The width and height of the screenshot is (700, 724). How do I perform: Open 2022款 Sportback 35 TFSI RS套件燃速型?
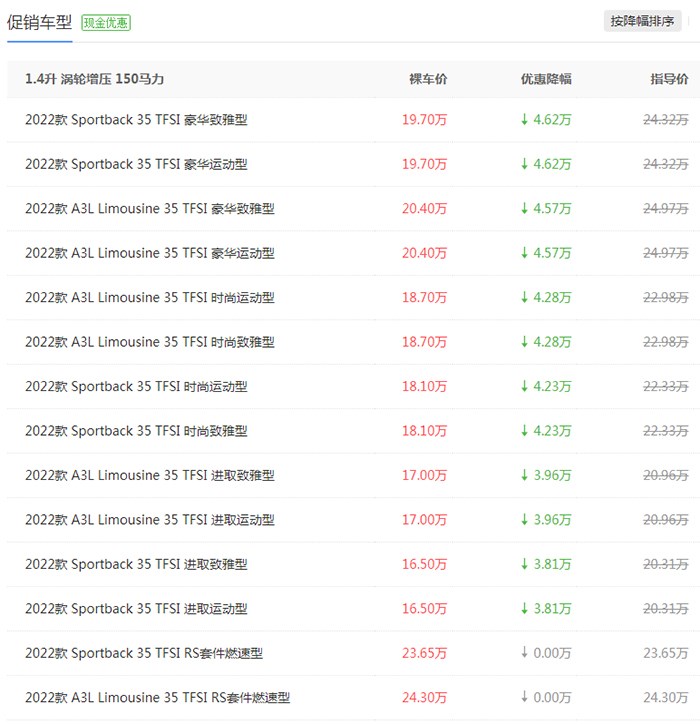144,653
